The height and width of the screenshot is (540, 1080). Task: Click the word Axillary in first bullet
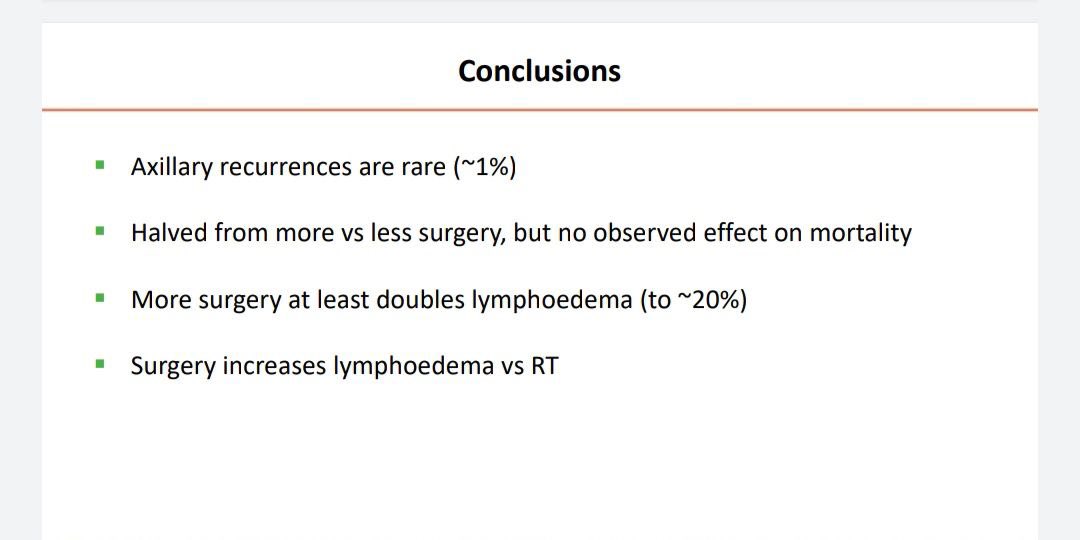pyautogui.click(x=172, y=167)
